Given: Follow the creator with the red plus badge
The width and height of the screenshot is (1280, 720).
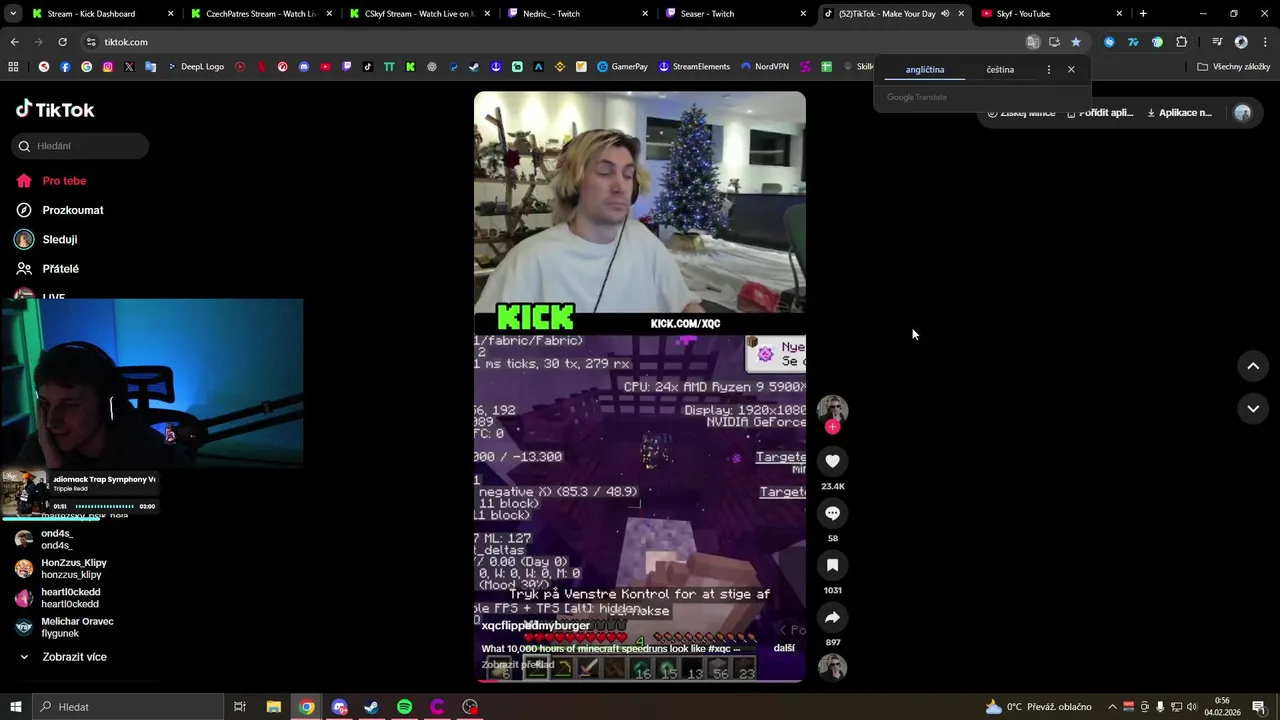Looking at the screenshot, I should coord(832,427).
